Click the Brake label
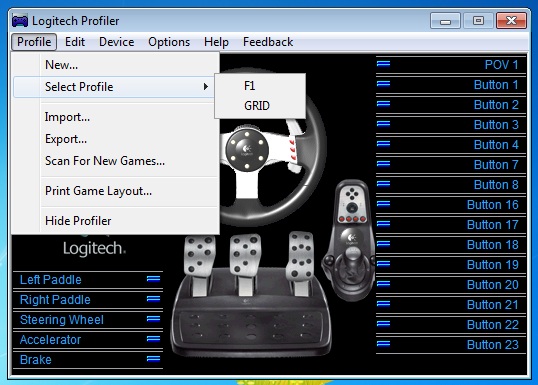The height and width of the screenshot is (385, 538). 35,360
